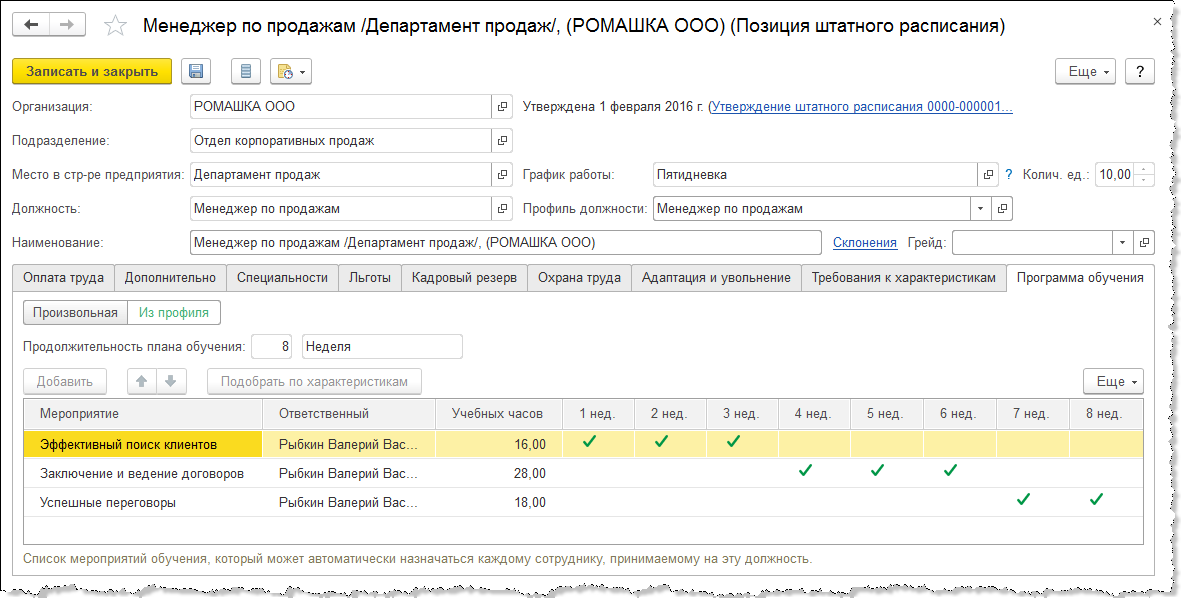Screen dimensions: 1181x598
Task: Open the help question mark button
Action: pyautogui.click(x=1140, y=71)
